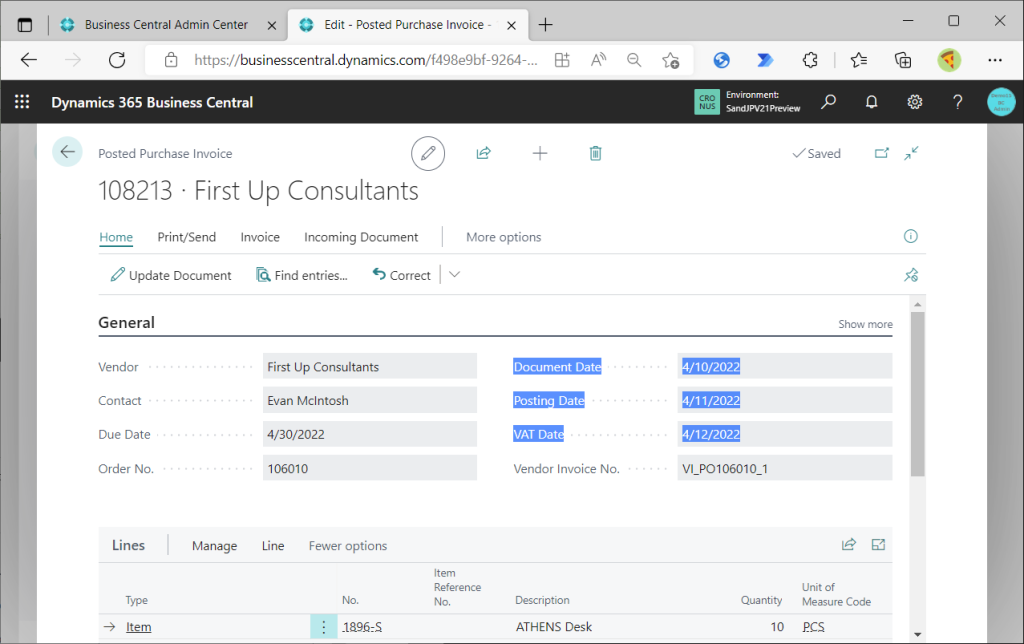
Task: Open the Invoice action menu
Action: 260,237
